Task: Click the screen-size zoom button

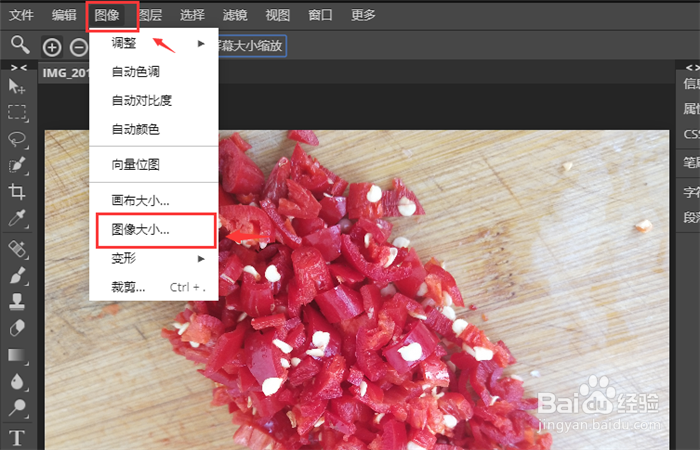Action: 253,46
